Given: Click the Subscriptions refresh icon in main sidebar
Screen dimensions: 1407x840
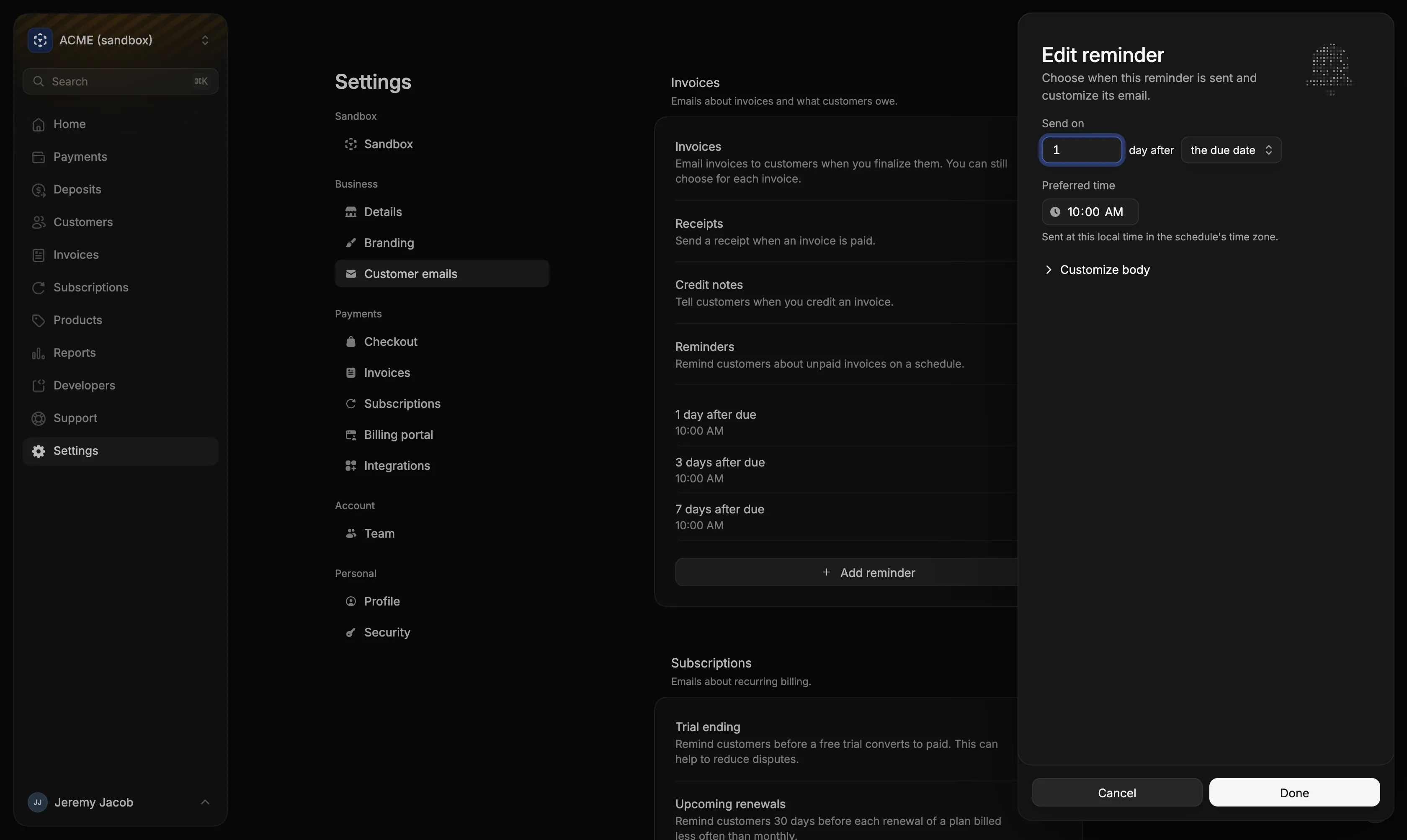Looking at the screenshot, I should tap(38, 288).
